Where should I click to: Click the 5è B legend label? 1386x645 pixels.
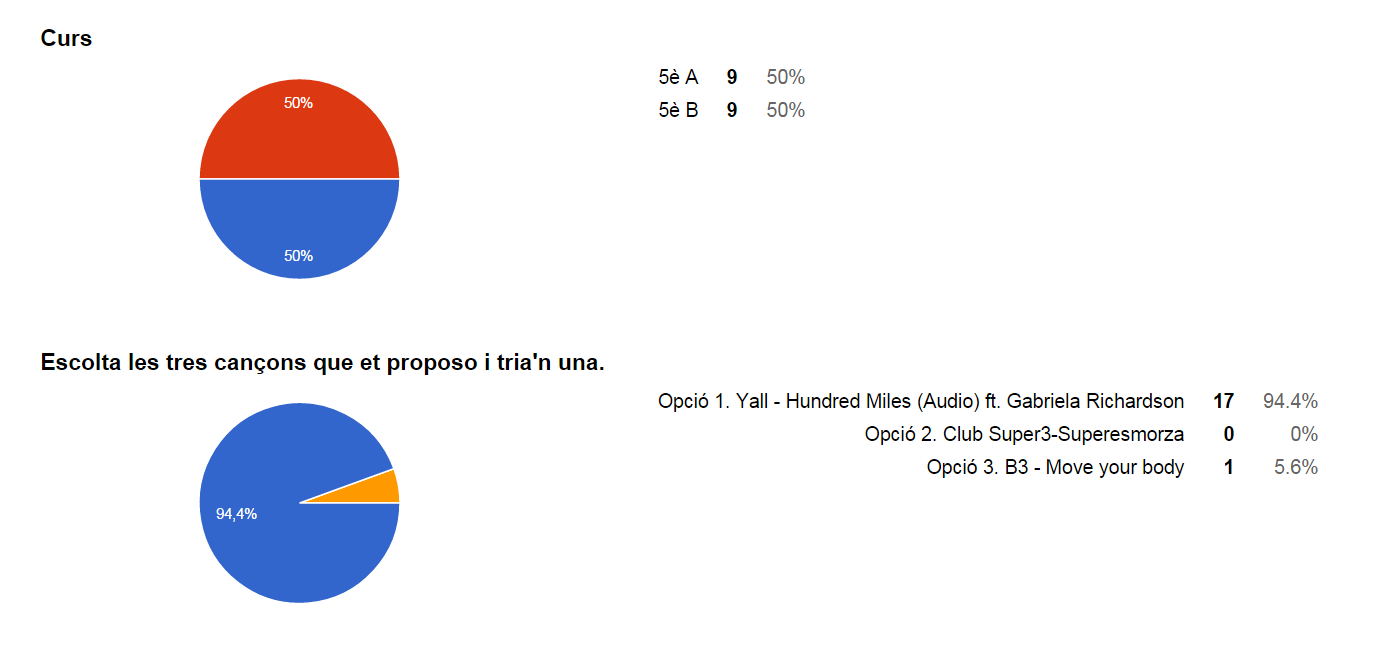678,110
